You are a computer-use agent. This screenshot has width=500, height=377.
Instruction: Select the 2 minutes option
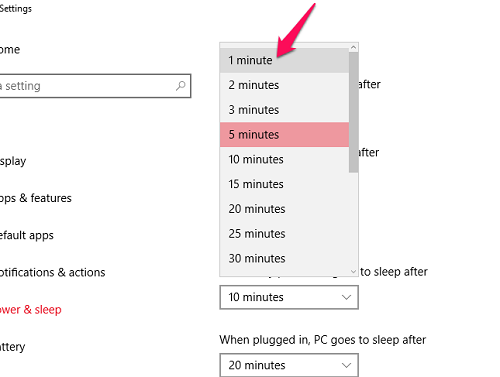point(284,85)
